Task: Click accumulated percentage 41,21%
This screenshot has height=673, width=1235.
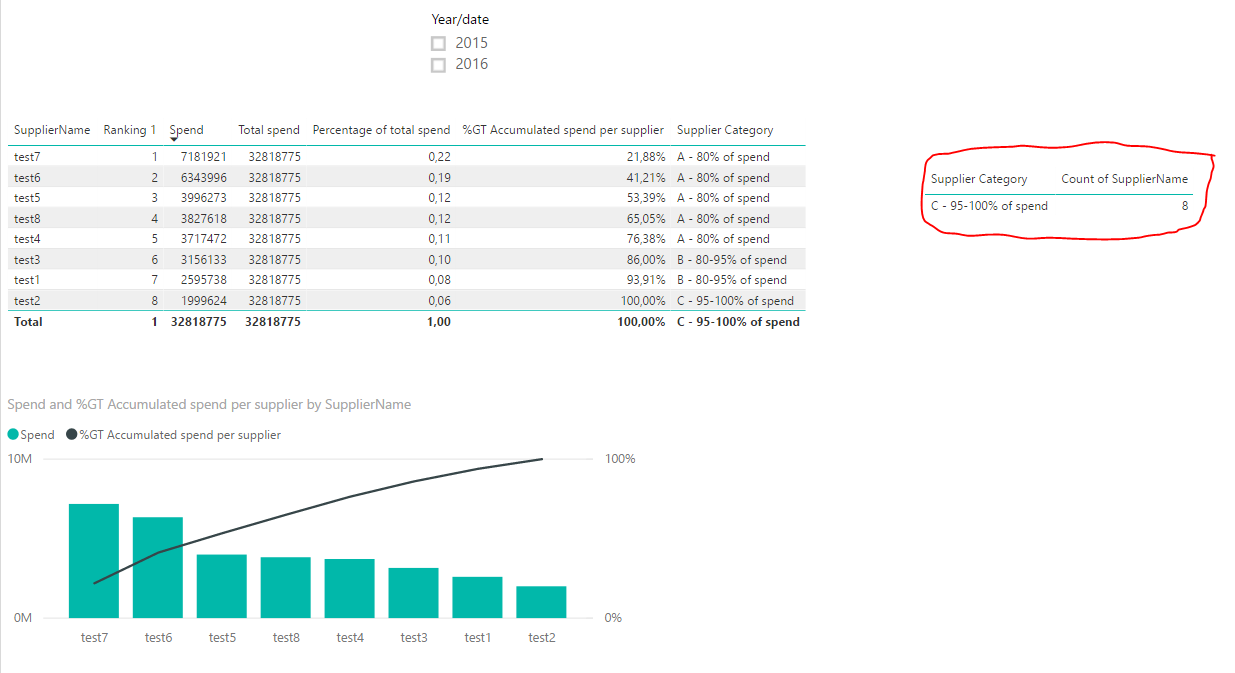Action: pos(646,177)
